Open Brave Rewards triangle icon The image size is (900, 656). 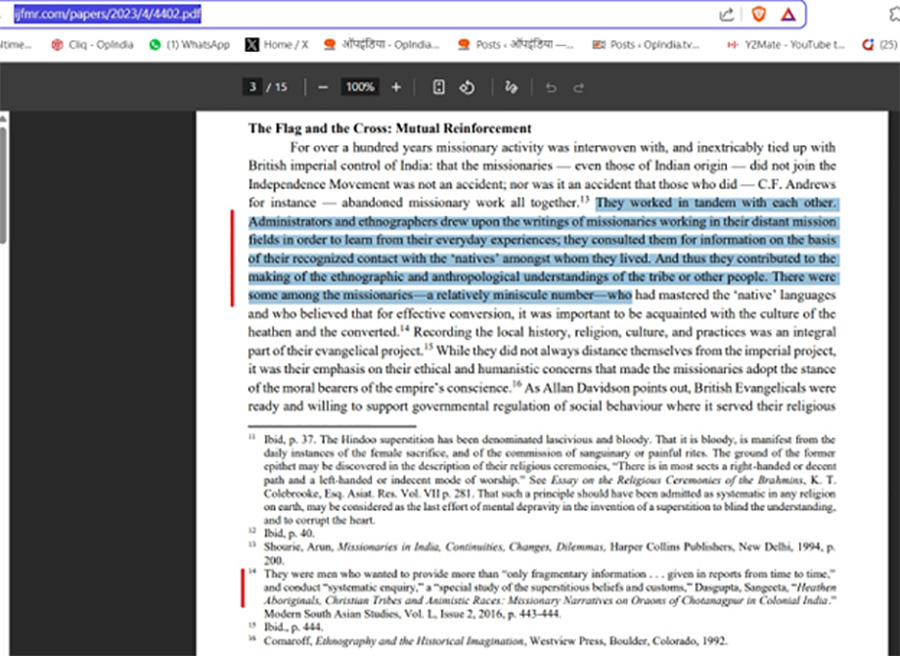tap(787, 15)
